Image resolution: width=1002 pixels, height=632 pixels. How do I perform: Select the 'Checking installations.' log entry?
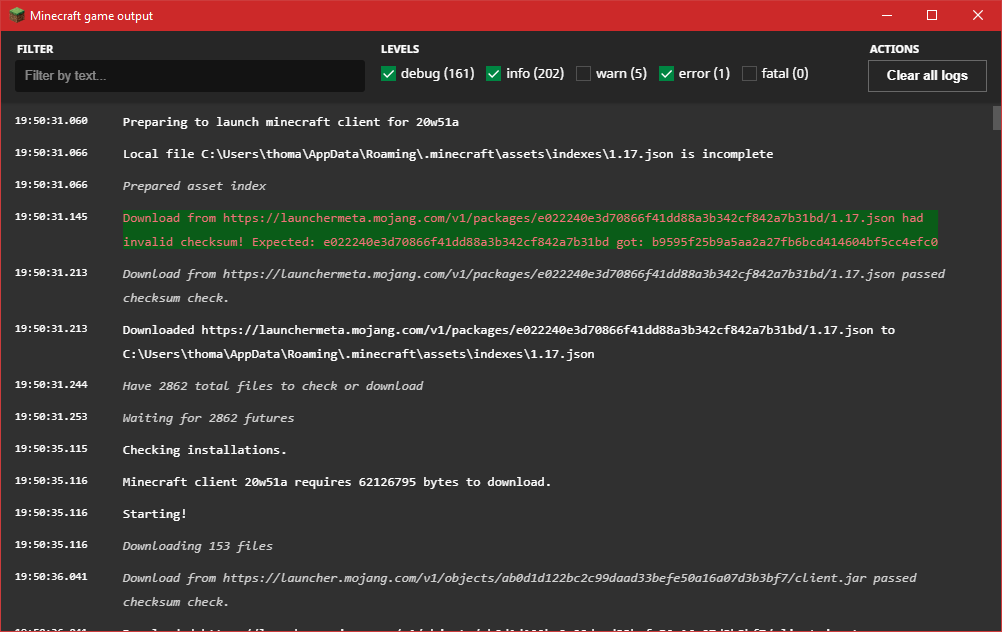tap(204, 450)
